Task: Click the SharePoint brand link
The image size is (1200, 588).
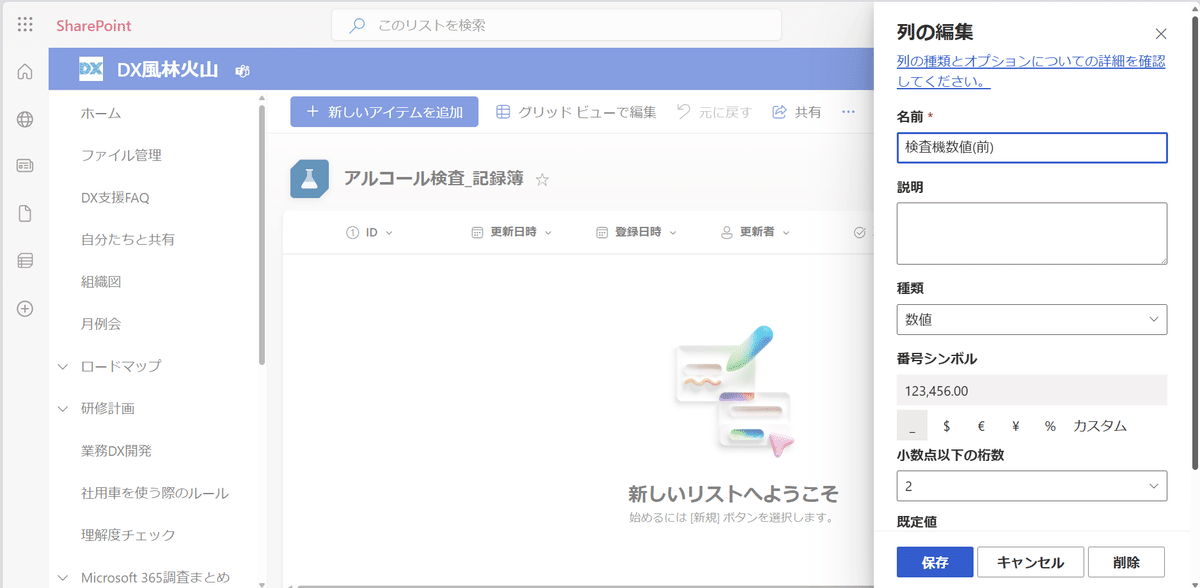Action: click(x=94, y=25)
